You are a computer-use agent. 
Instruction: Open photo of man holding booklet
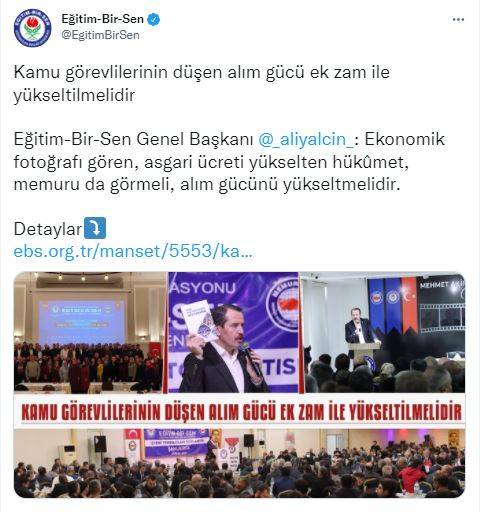(234, 332)
